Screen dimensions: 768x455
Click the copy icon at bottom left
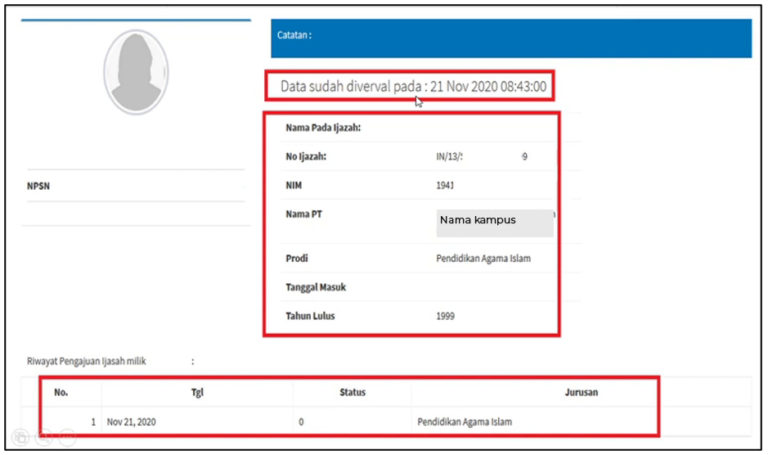point(20,437)
